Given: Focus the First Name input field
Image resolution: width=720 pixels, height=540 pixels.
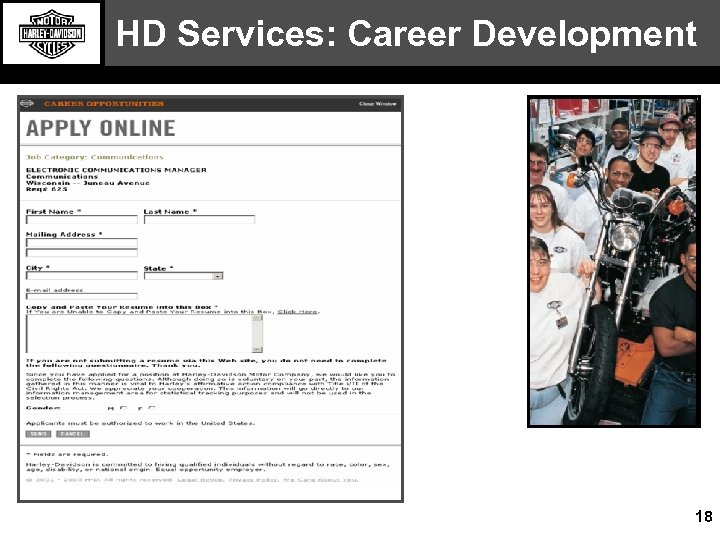Looking at the screenshot, I should coord(82,219).
